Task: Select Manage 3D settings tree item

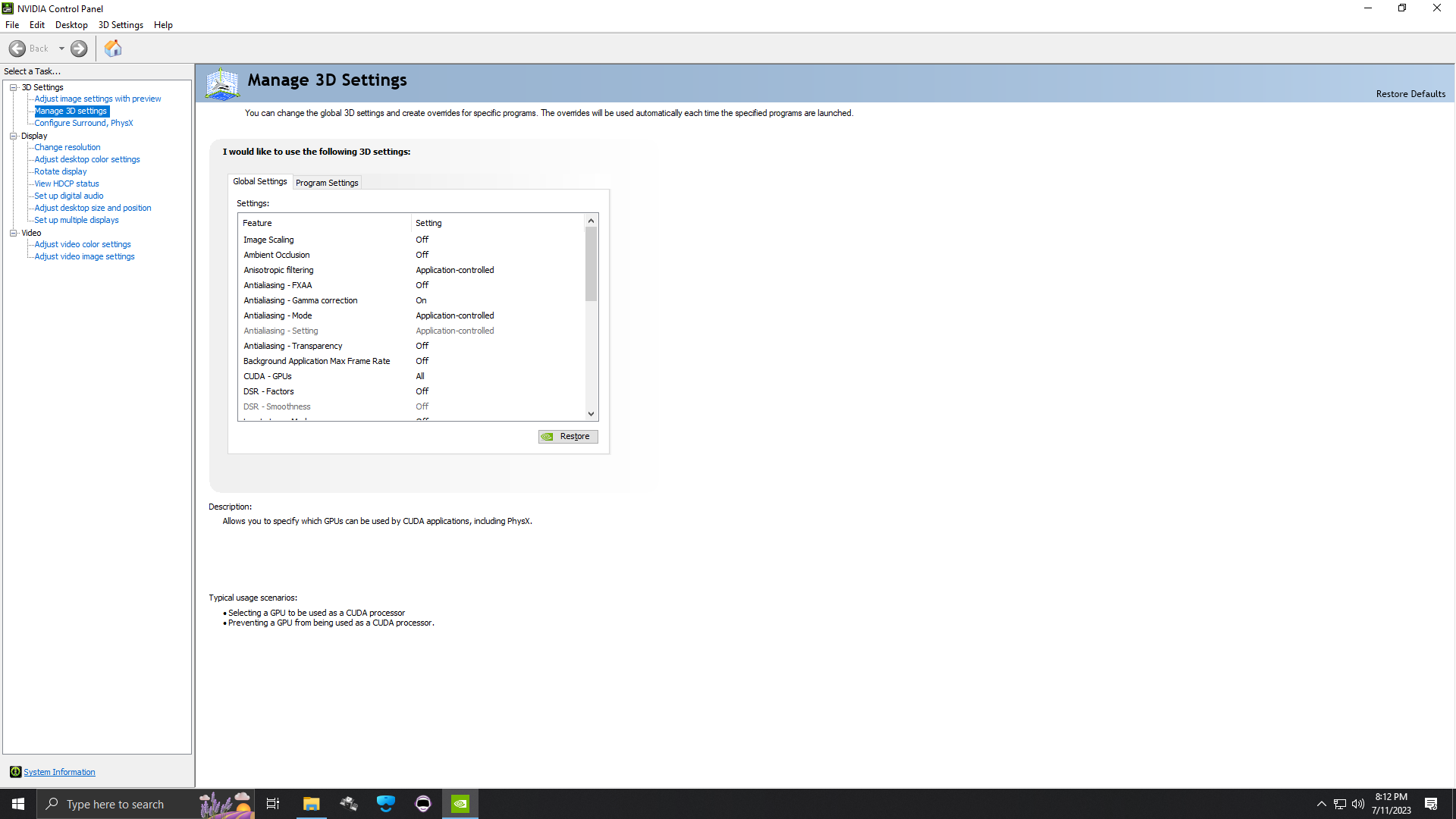Action: tap(71, 111)
